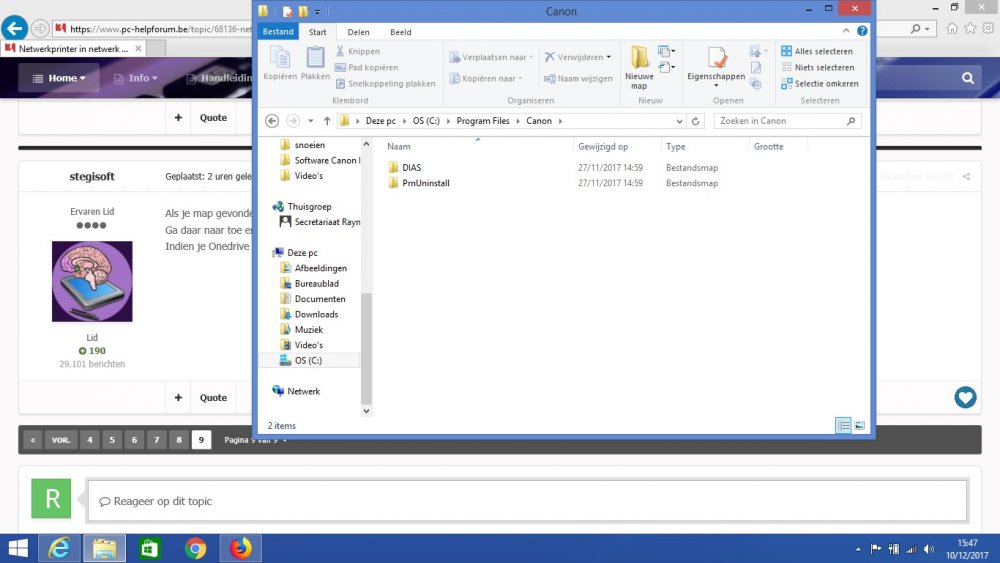Switch to large thumbnails view

859,426
